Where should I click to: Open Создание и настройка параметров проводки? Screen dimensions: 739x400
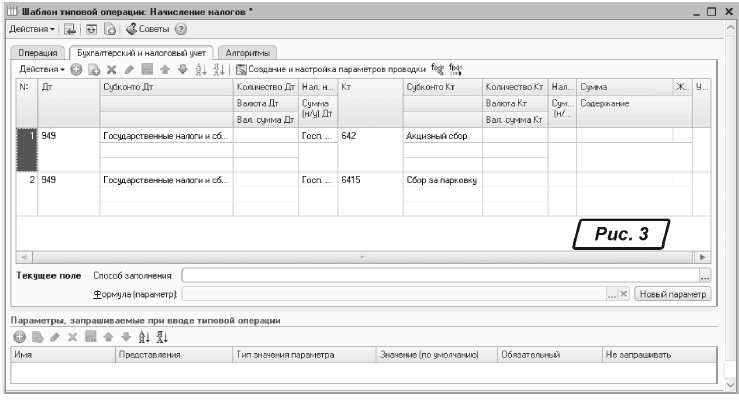point(329,70)
